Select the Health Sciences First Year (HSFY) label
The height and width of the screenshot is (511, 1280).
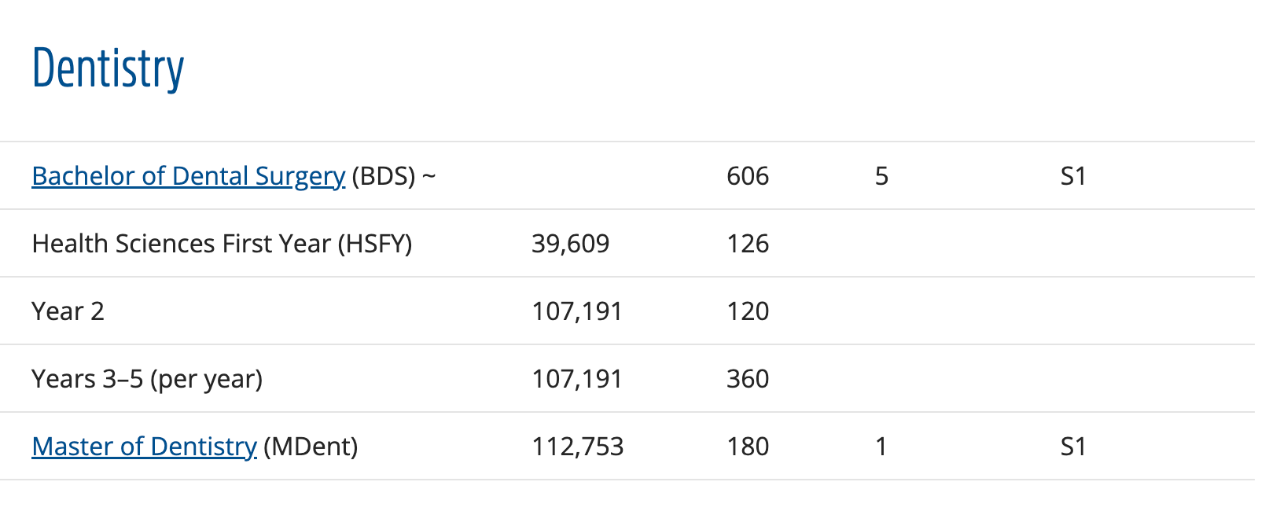coord(222,243)
